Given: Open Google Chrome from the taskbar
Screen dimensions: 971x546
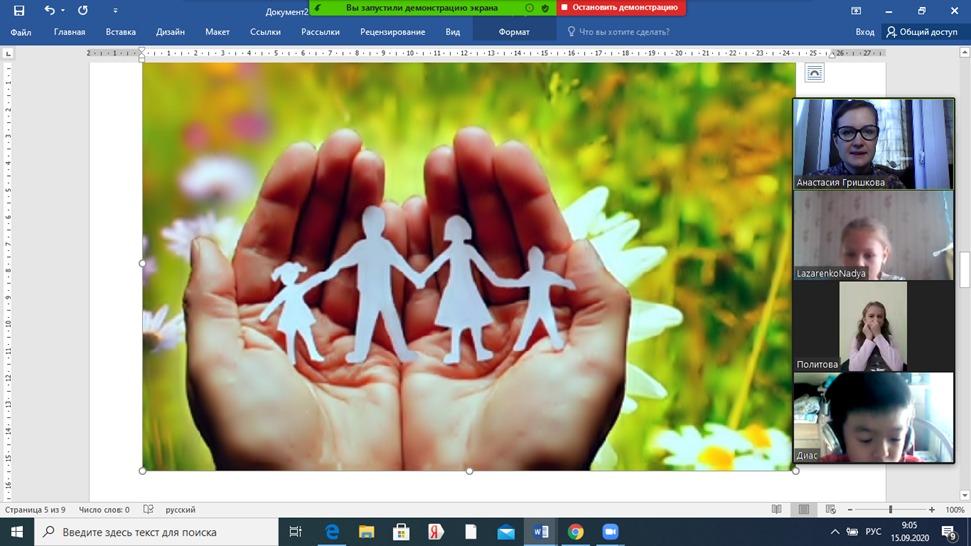Looking at the screenshot, I should [x=575, y=531].
